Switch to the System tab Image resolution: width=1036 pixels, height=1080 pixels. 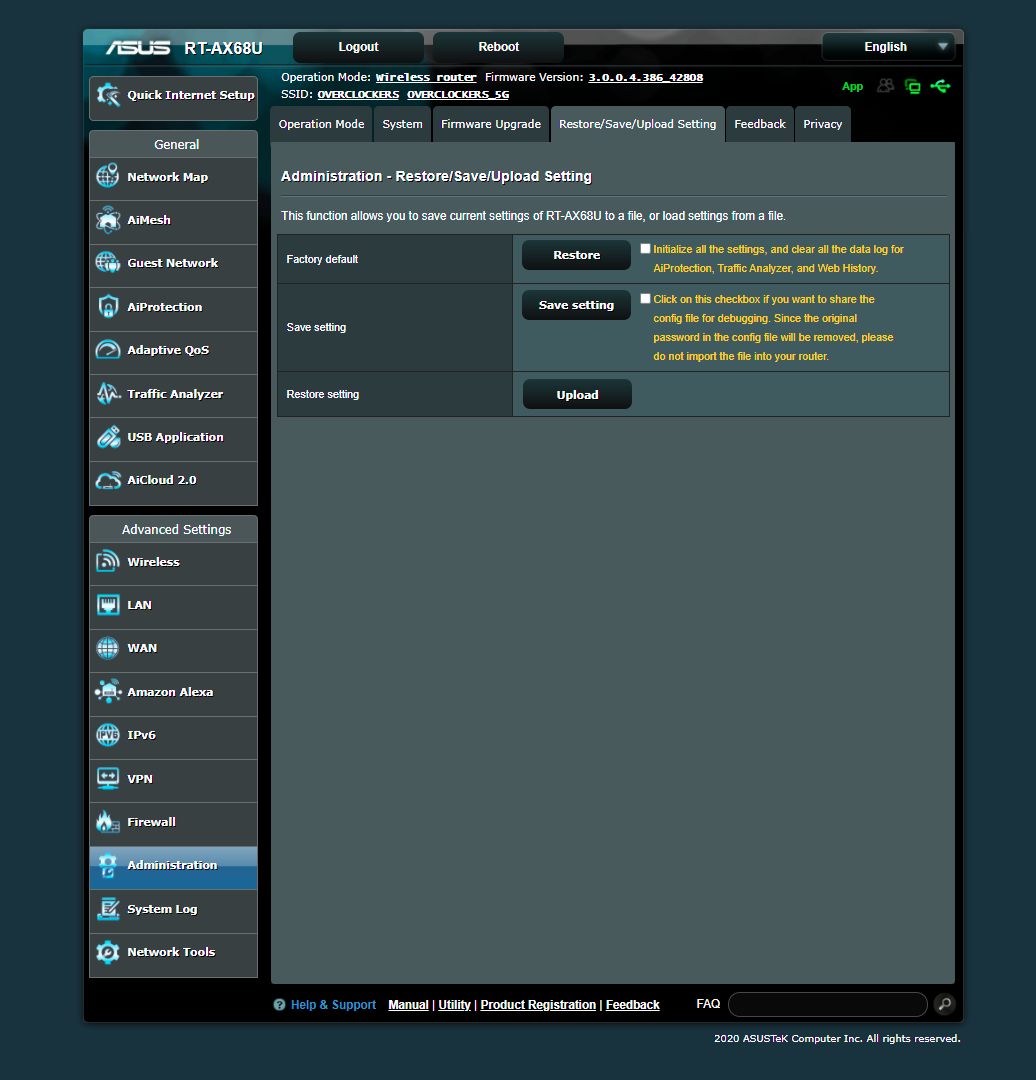click(402, 124)
